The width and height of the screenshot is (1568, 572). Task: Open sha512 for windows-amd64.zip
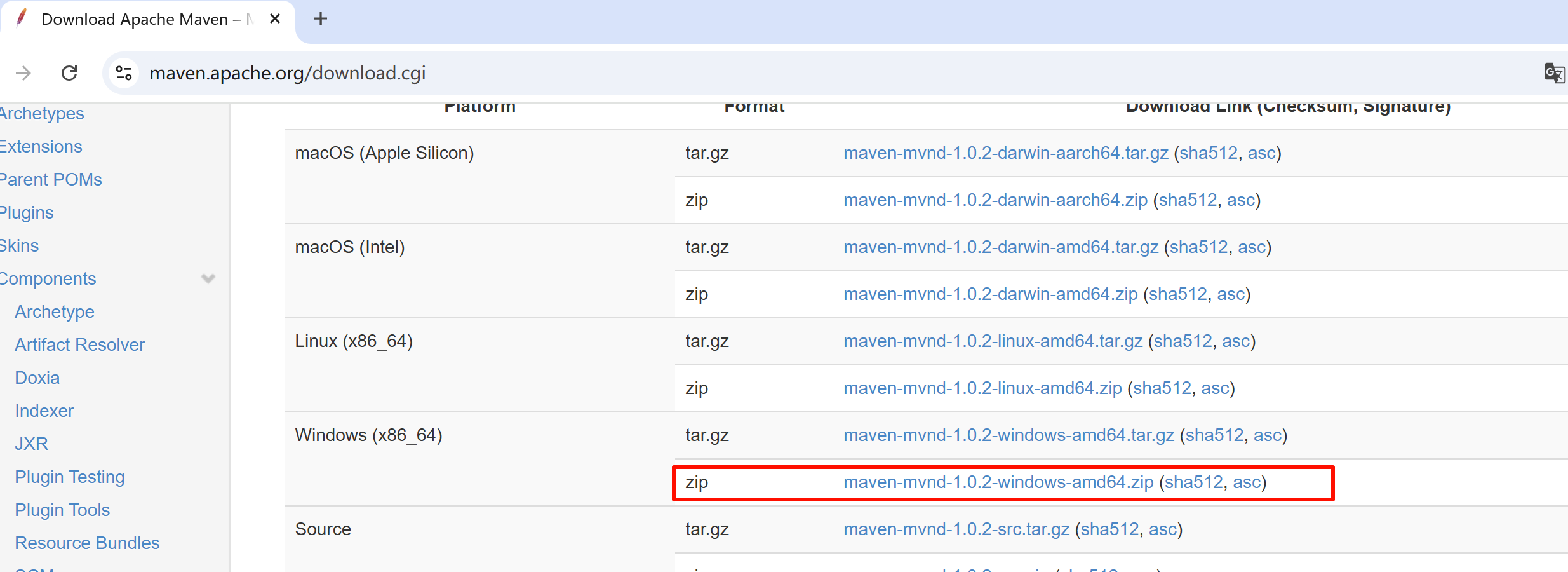point(1194,482)
